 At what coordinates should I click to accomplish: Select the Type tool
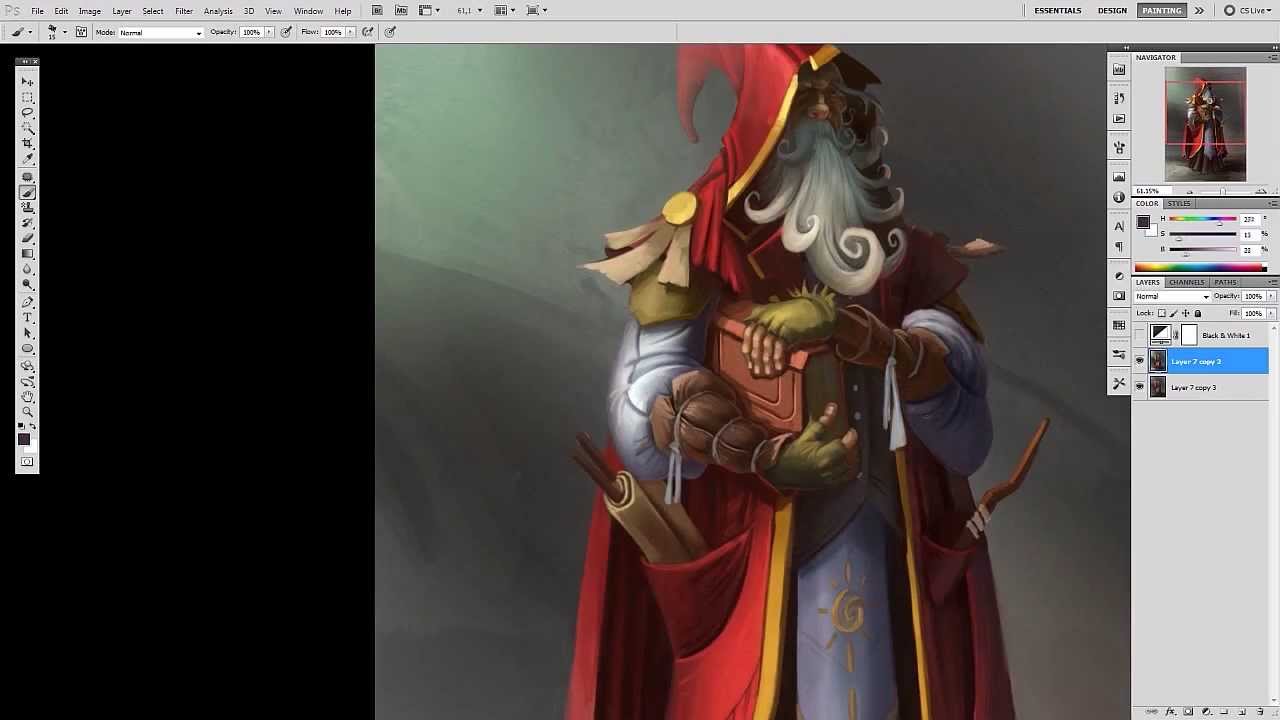pyautogui.click(x=27, y=317)
